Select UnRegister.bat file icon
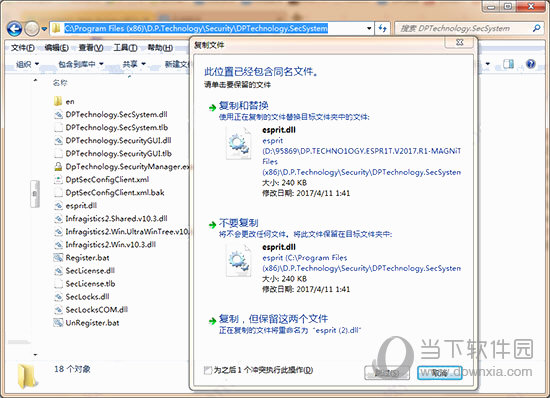The height and width of the screenshot is (398, 550). [x=58, y=323]
